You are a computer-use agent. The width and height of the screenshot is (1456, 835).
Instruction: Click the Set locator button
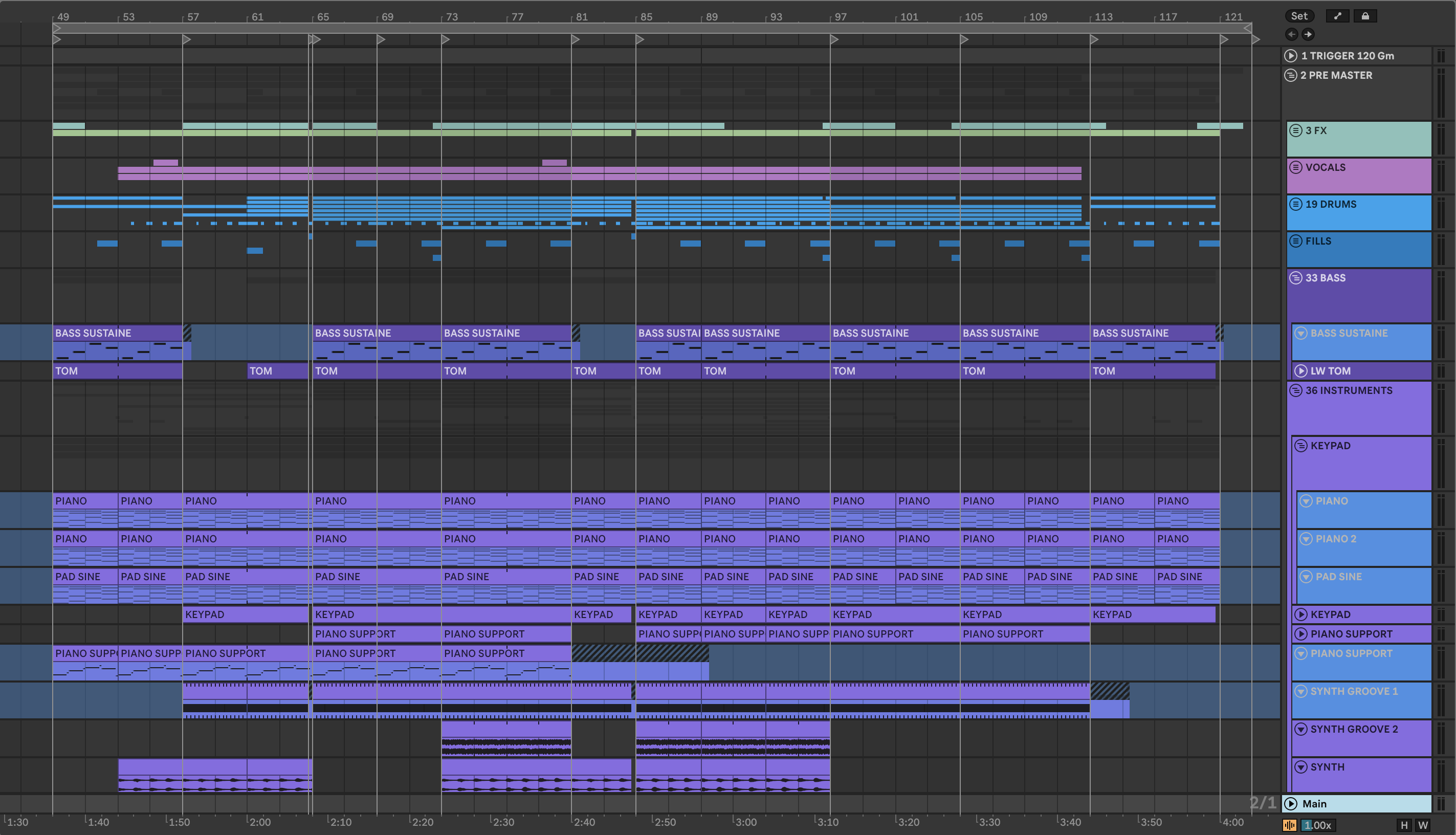point(1299,16)
